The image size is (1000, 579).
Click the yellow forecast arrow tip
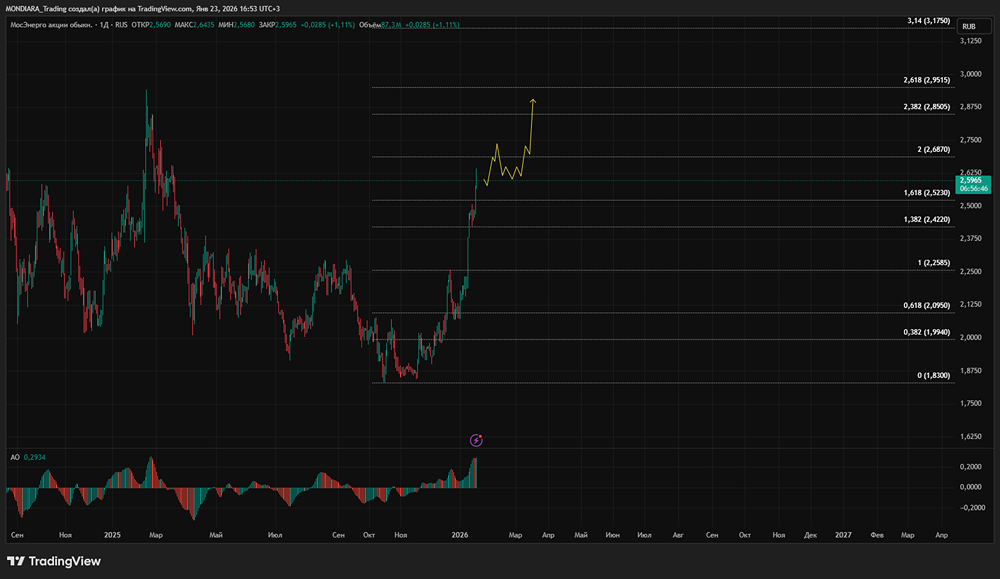(x=534, y=100)
